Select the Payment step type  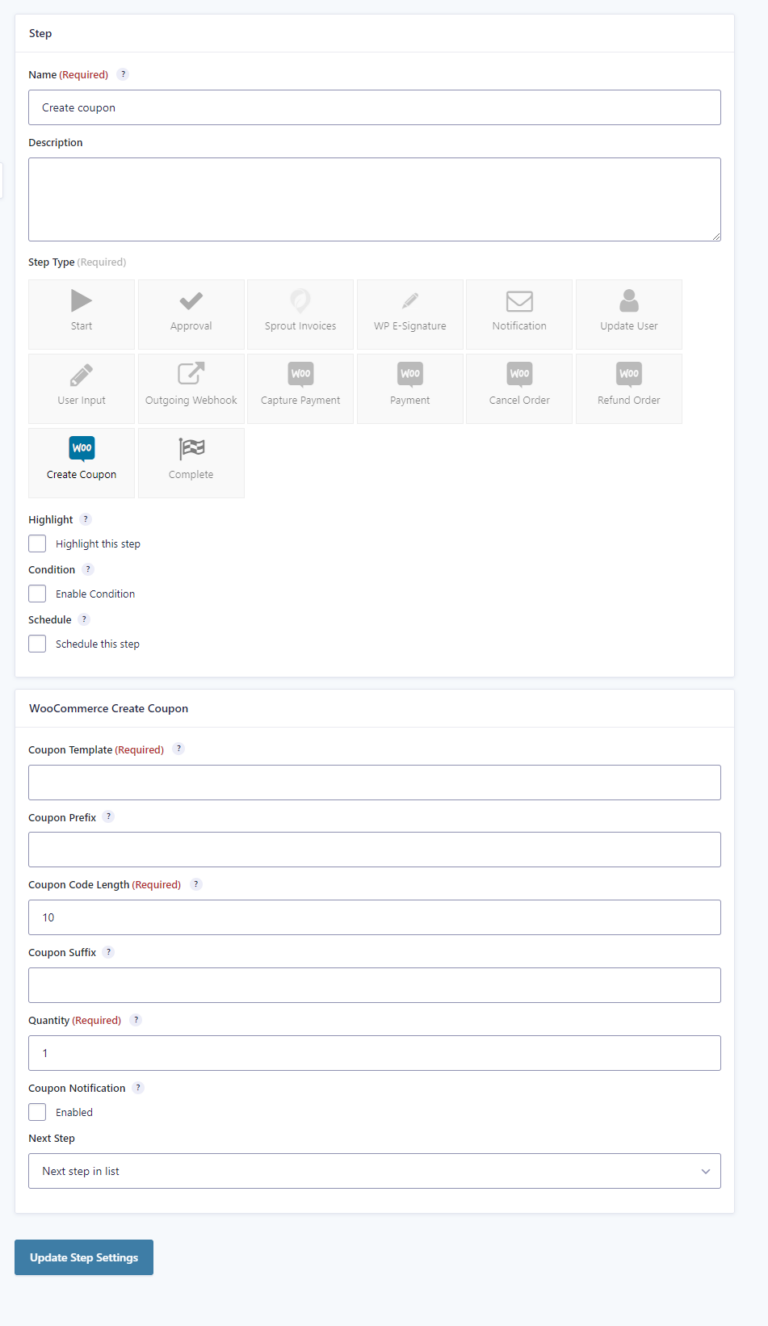tap(410, 388)
